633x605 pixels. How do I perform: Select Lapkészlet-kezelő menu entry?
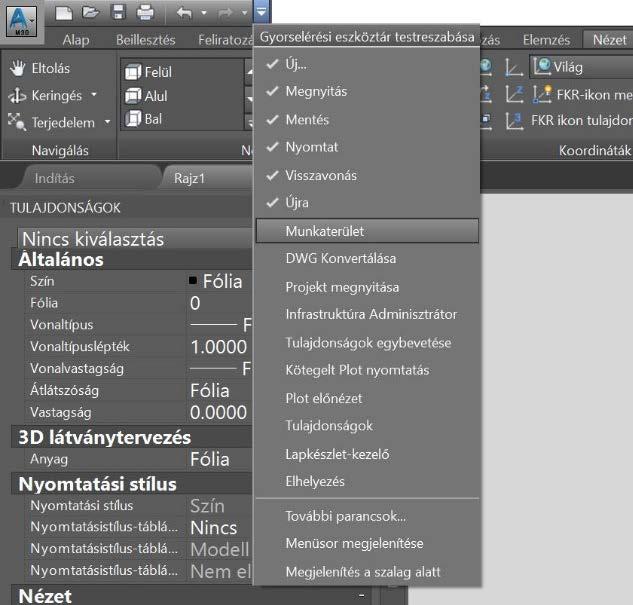(x=367, y=454)
